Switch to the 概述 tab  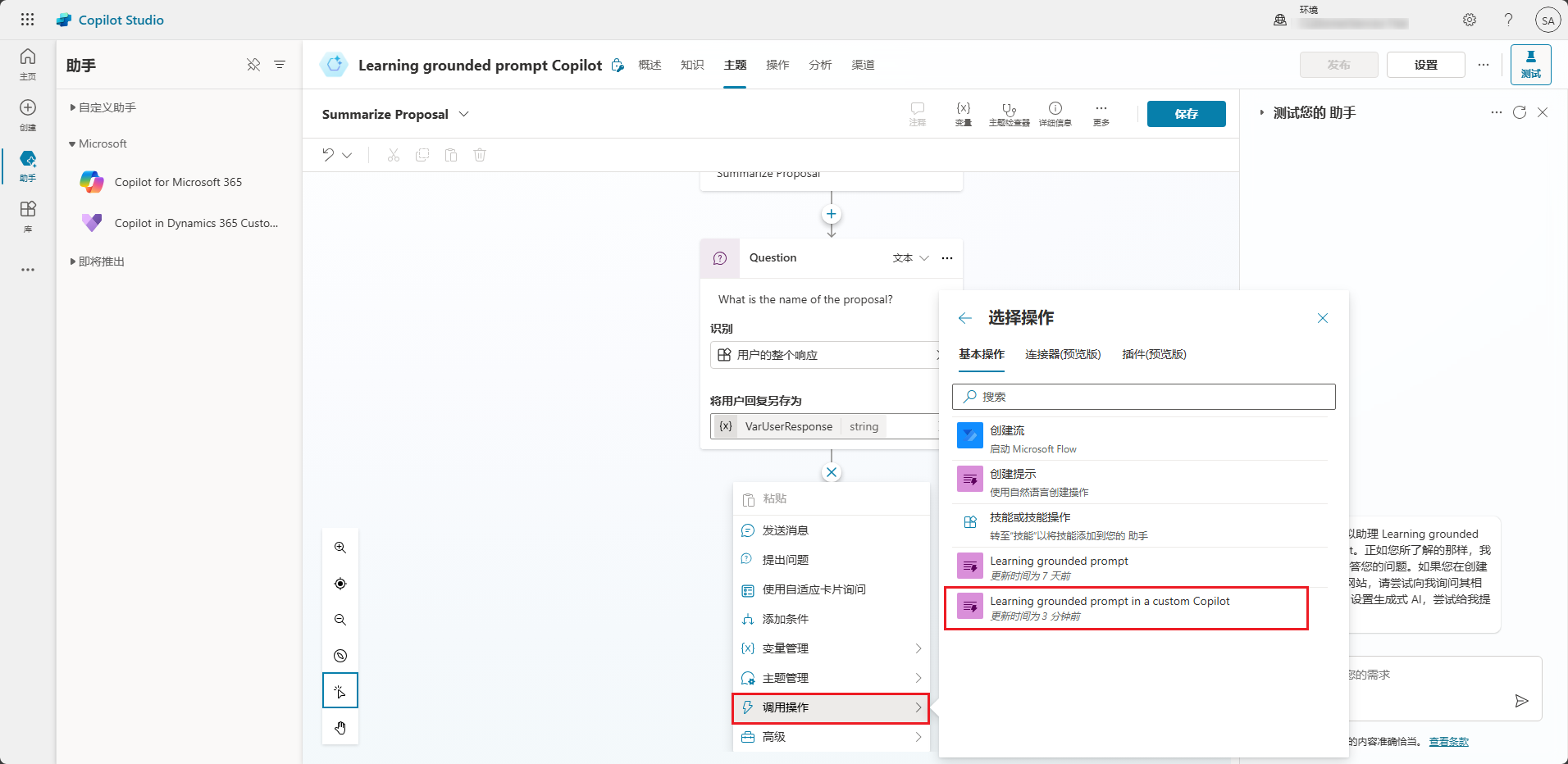[650, 65]
